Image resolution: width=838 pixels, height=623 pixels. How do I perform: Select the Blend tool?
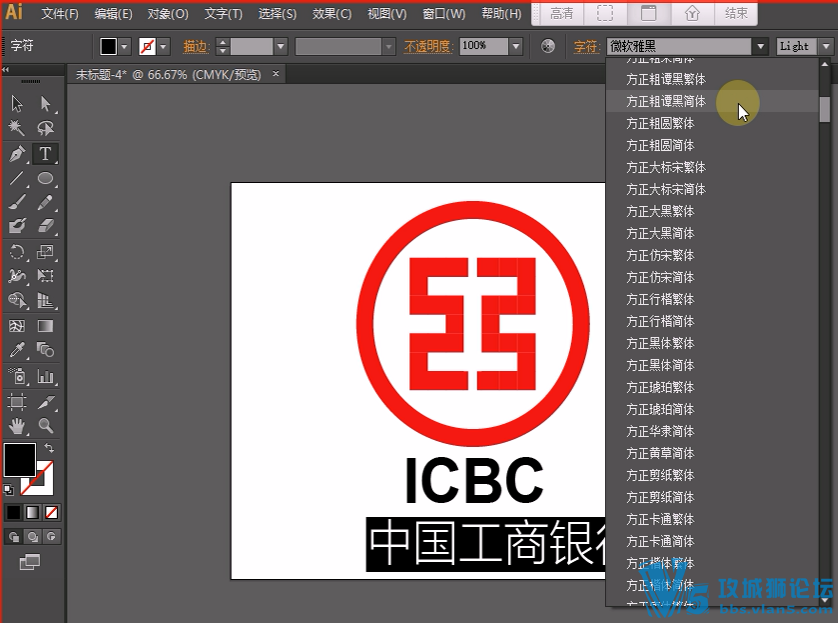(x=45, y=350)
